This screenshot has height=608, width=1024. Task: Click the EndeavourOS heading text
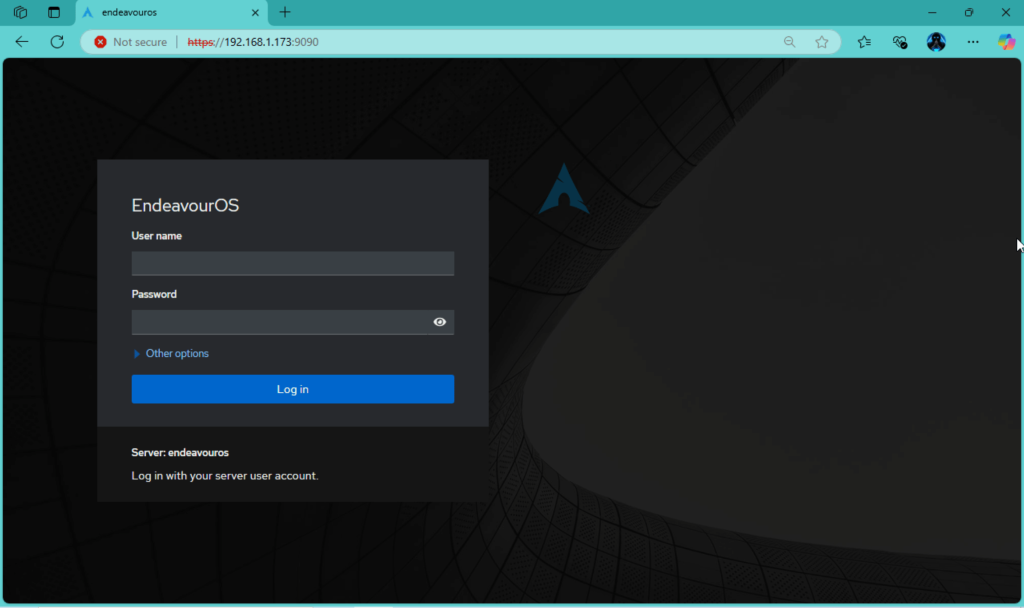pos(185,205)
